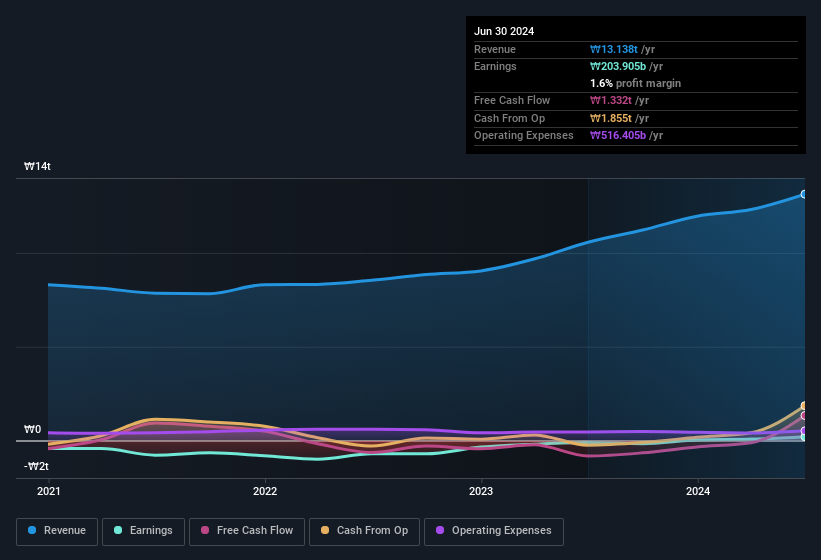
Task: Click the ₩0 y-axis label
Action: [32, 429]
